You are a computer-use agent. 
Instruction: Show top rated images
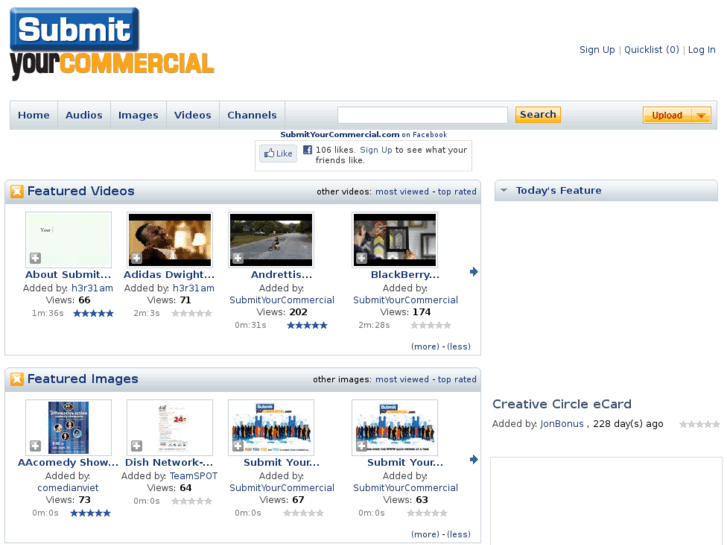(457, 379)
